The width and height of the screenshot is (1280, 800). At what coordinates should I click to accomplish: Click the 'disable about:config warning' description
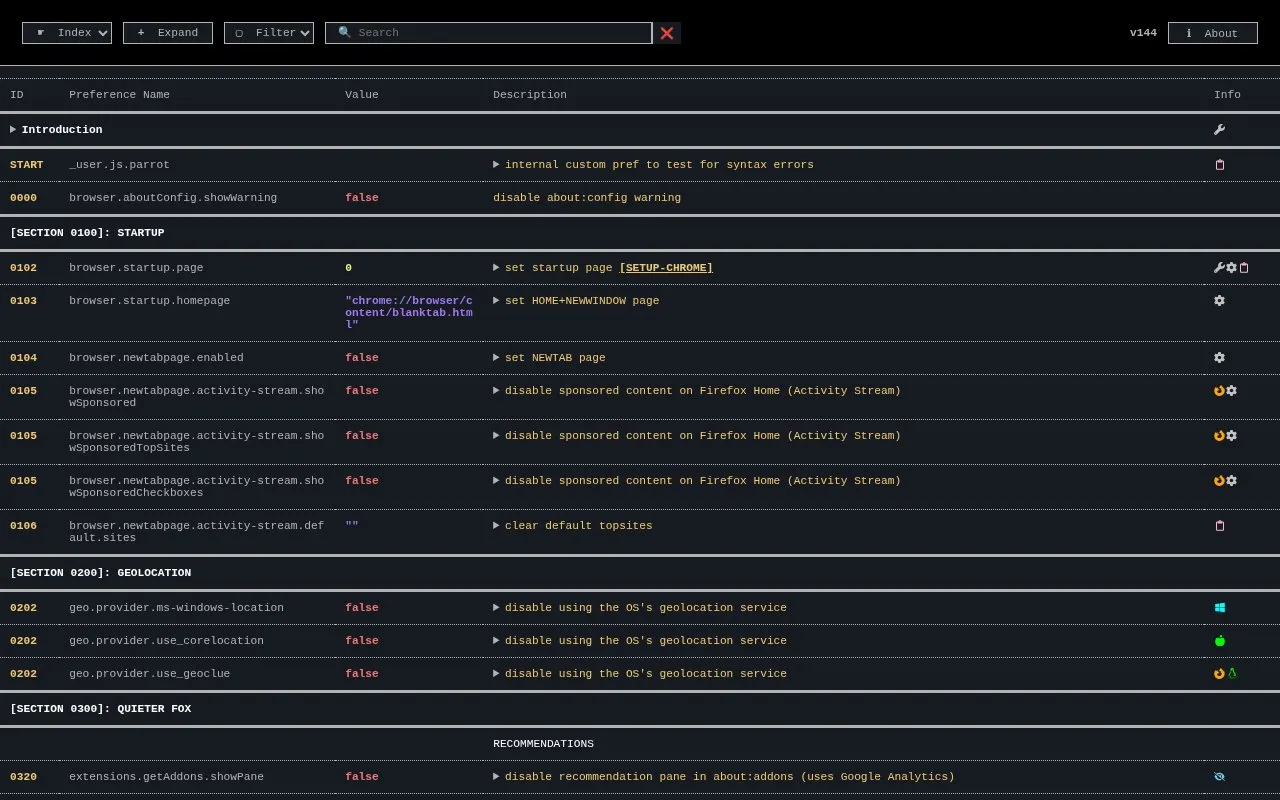tap(587, 198)
